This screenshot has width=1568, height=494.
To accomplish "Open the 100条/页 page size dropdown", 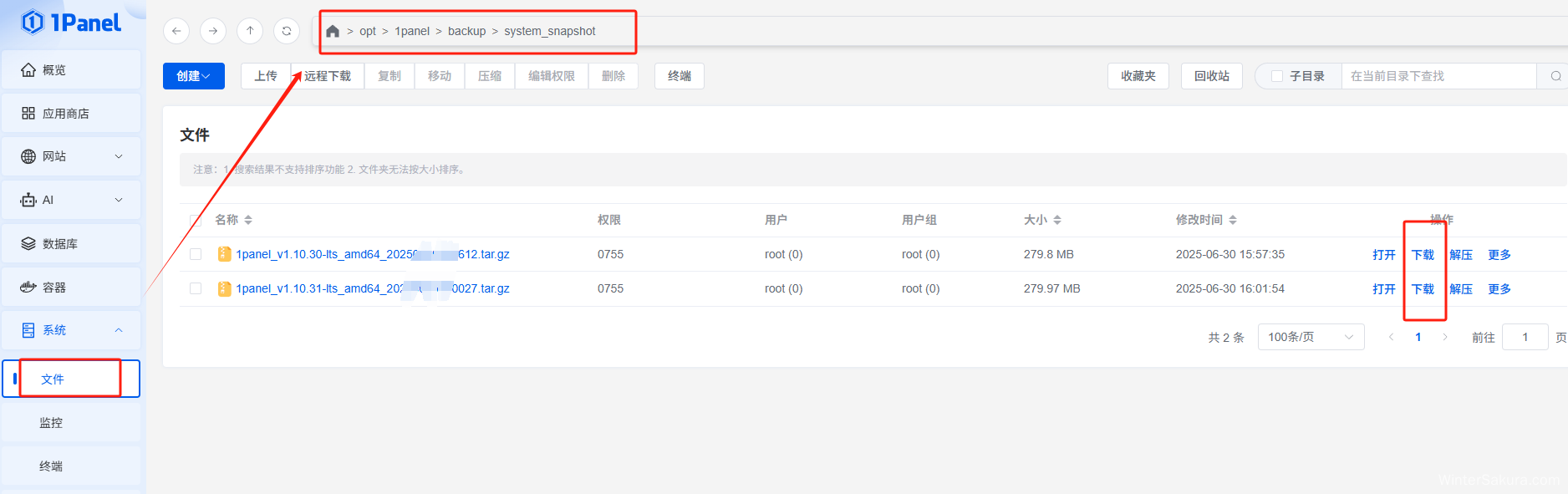I will pyautogui.click(x=1311, y=337).
